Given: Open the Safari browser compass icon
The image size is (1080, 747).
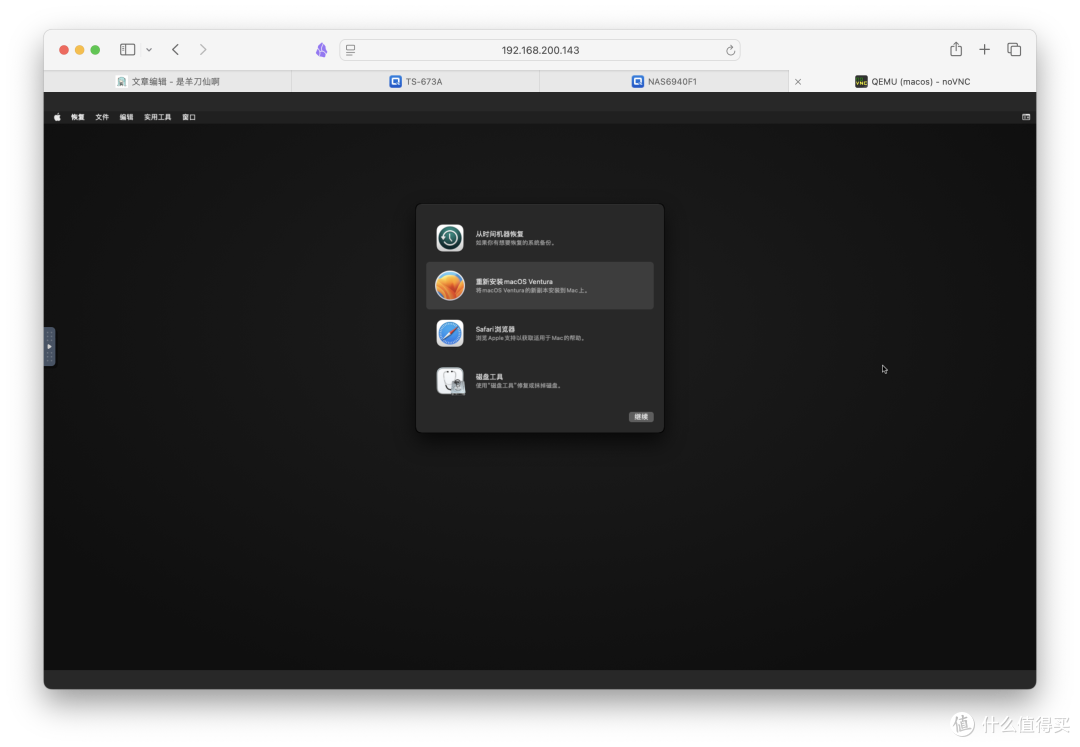Looking at the screenshot, I should point(450,333).
